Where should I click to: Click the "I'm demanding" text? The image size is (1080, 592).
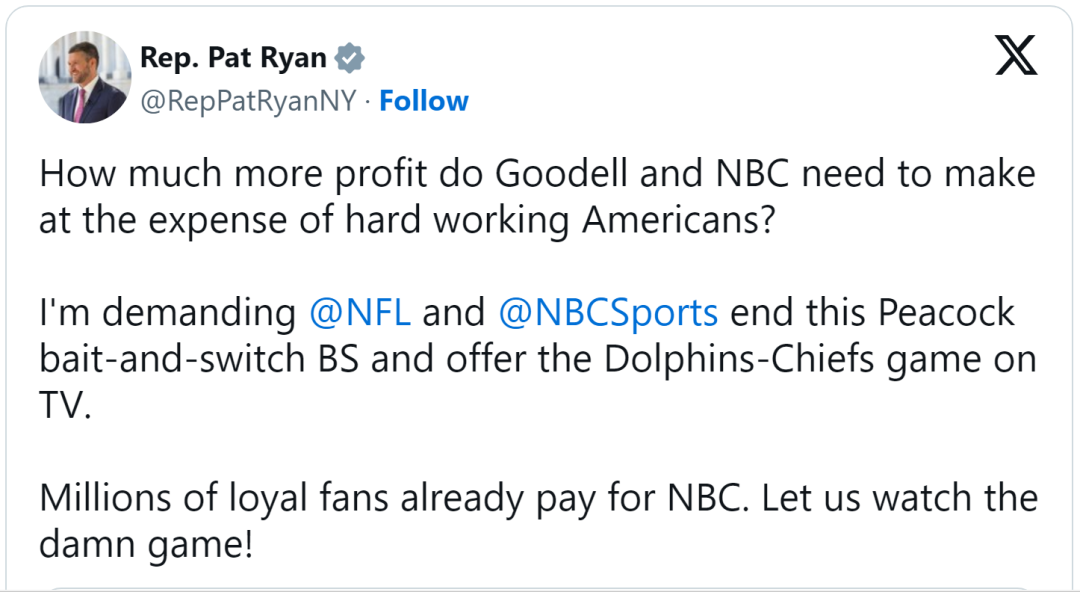(167, 312)
